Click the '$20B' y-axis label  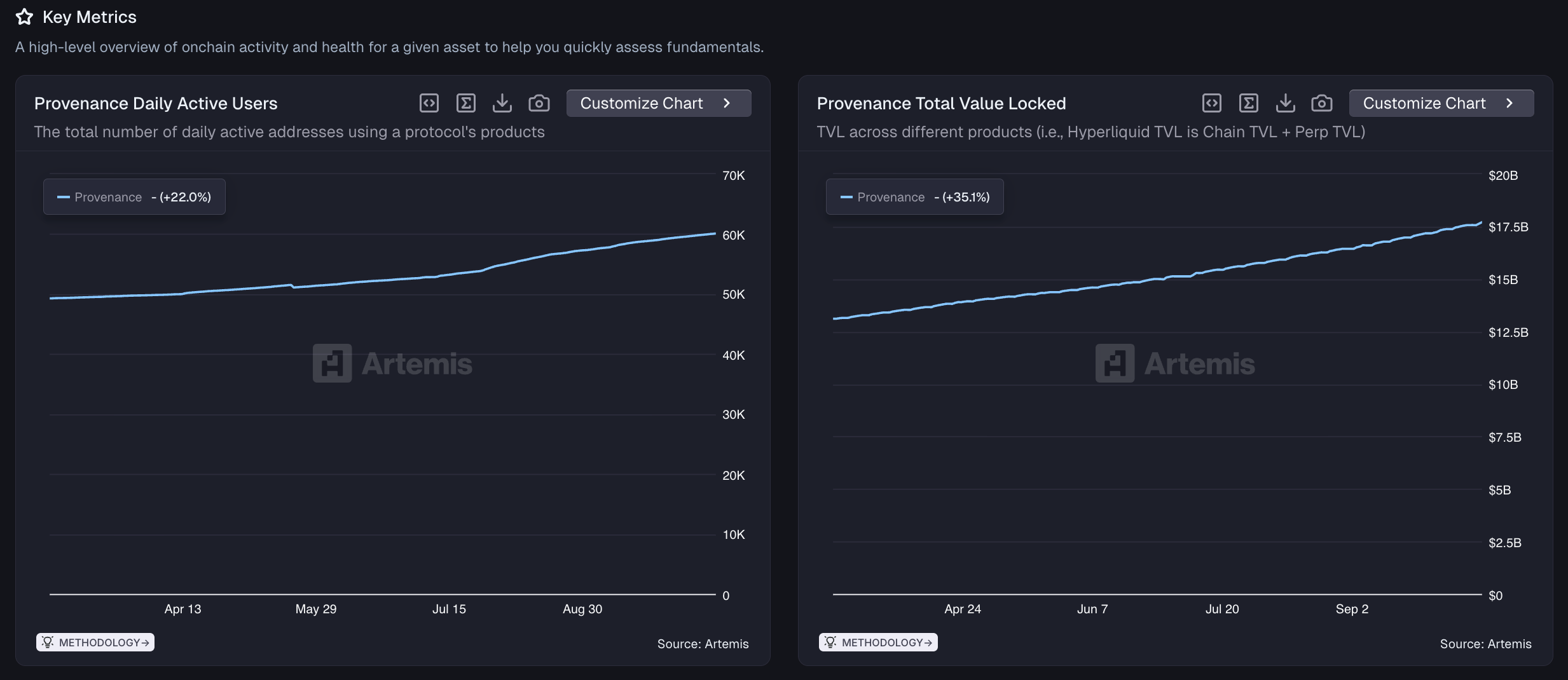click(1503, 175)
